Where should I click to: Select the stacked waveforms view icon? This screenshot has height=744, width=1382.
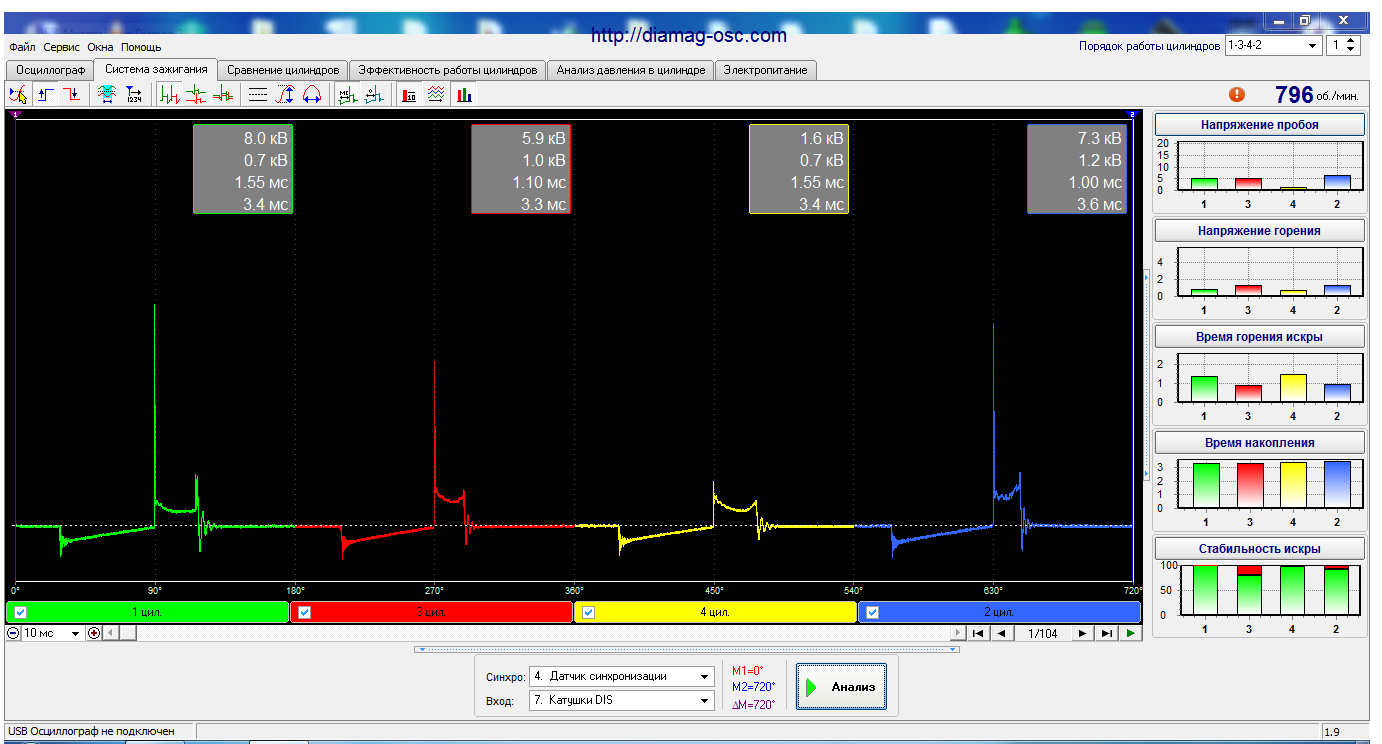[x=196, y=95]
